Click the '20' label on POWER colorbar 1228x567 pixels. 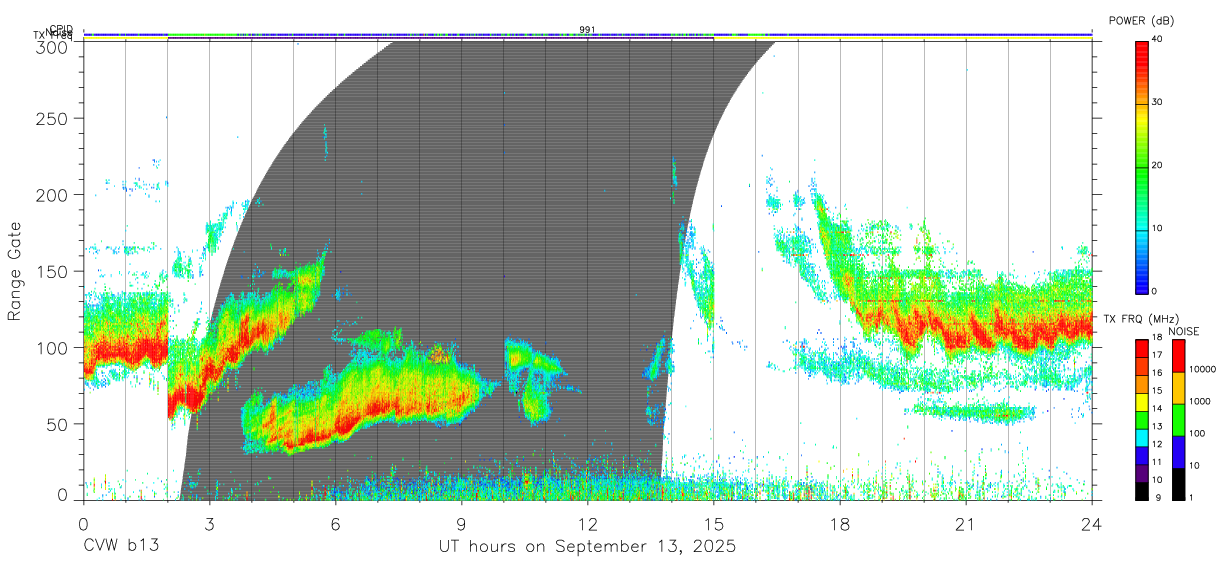pyautogui.click(x=1159, y=165)
